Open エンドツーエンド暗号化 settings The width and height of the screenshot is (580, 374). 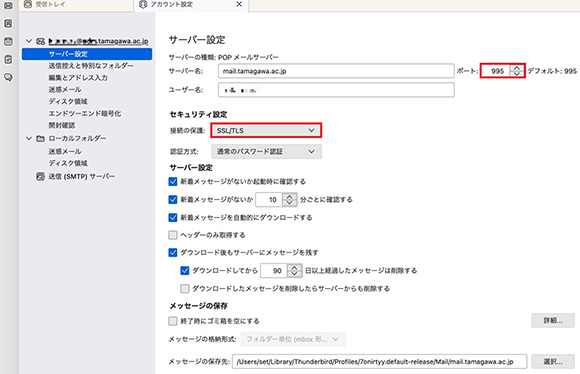[85, 113]
